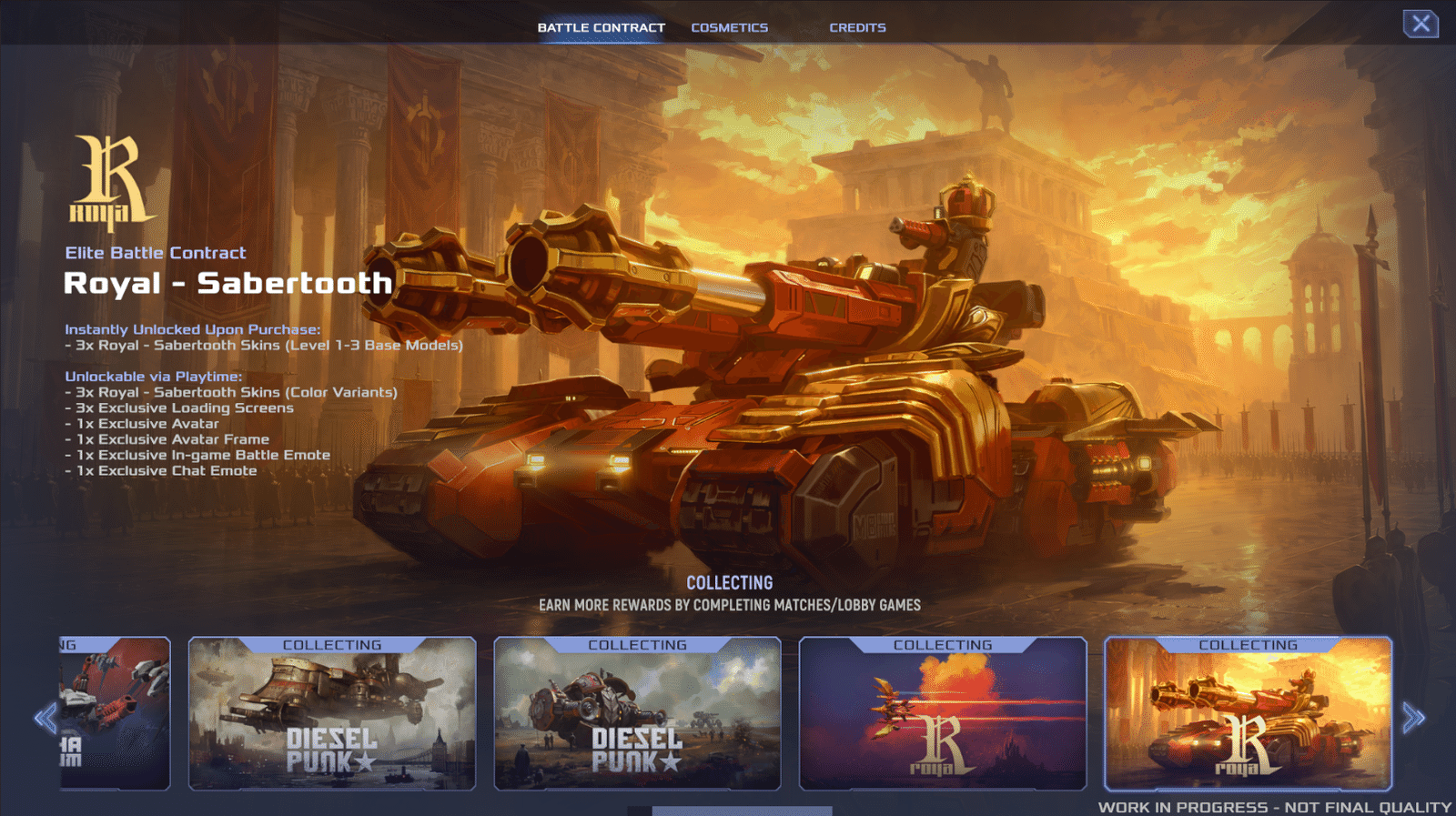The height and width of the screenshot is (816, 1456).
Task: Choose the Royal jet aircraft contract card
Action: [x=943, y=713]
